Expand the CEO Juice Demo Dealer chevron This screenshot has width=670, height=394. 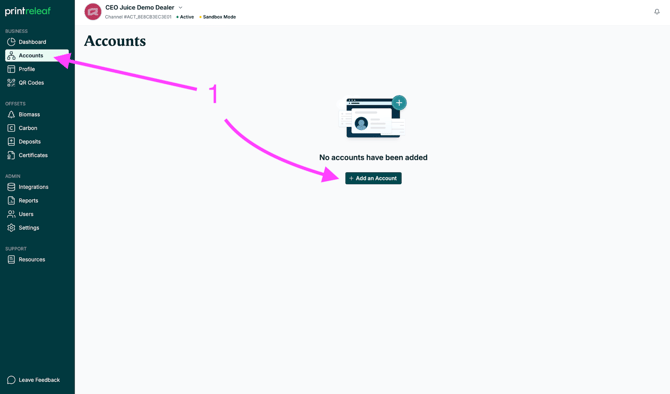coord(180,8)
